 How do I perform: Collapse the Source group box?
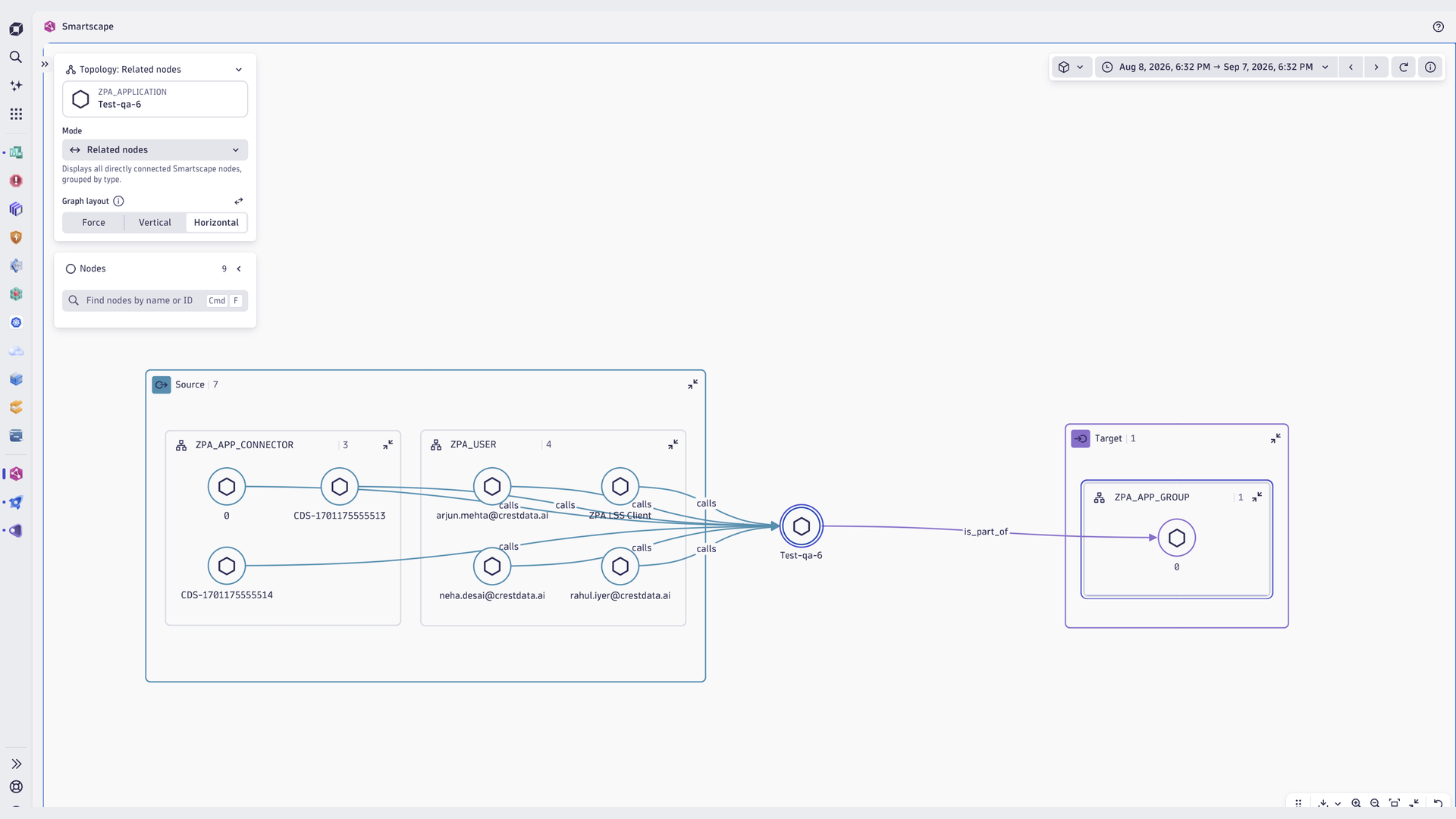pos(692,384)
